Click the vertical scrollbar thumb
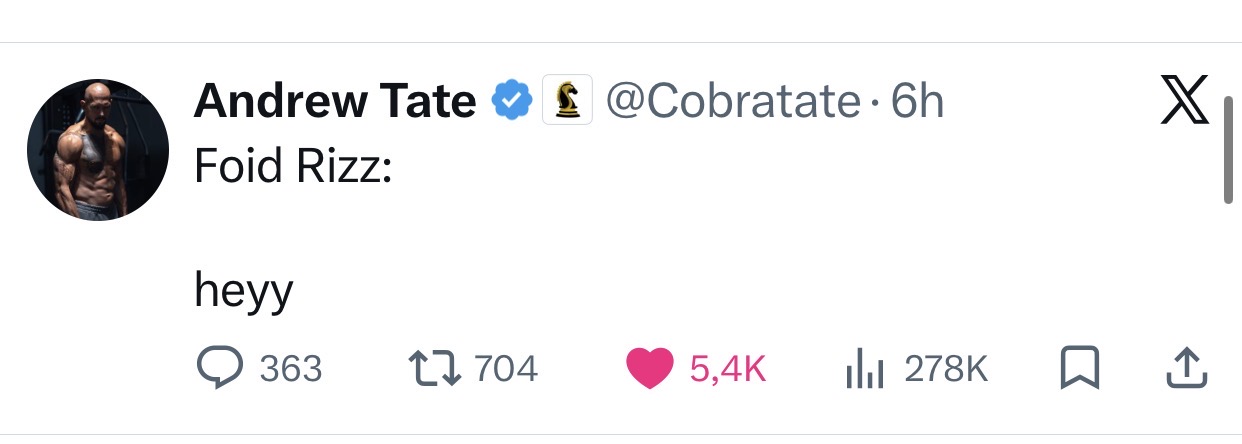1242x444 pixels. tap(1229, 150)
